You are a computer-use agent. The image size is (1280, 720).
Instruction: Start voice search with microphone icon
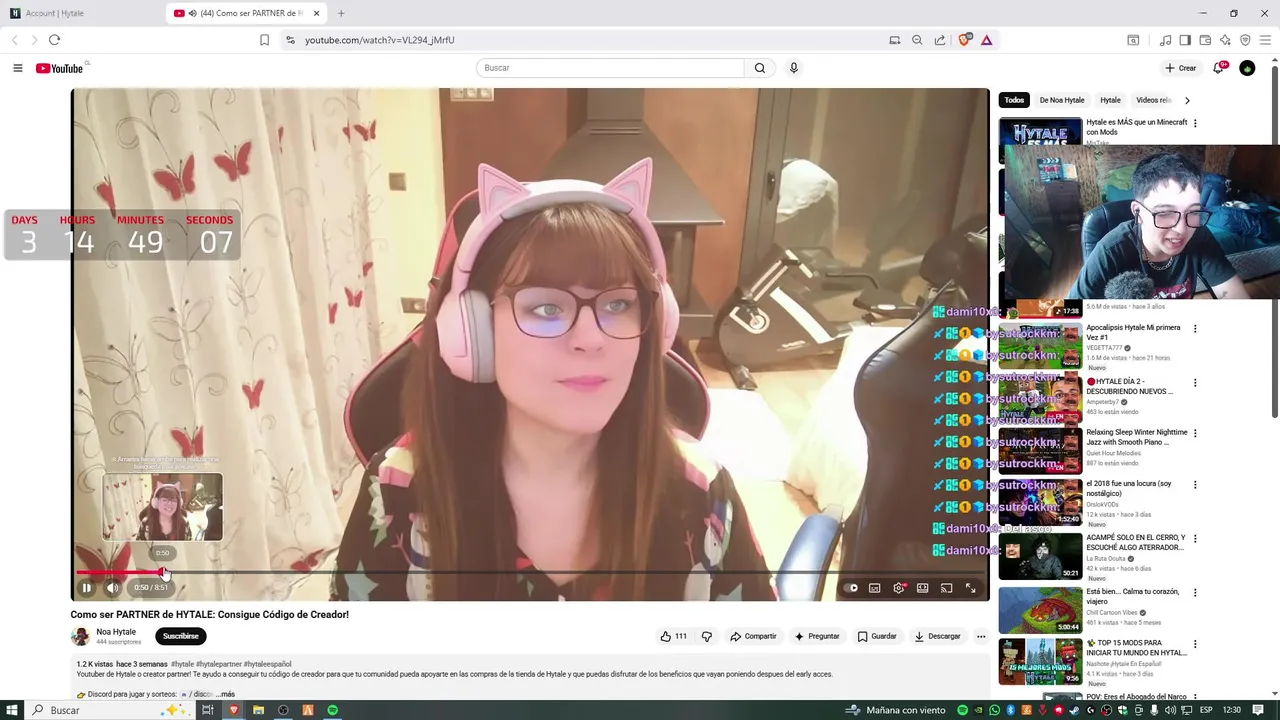pyautogui.click(x=794, y=68)
